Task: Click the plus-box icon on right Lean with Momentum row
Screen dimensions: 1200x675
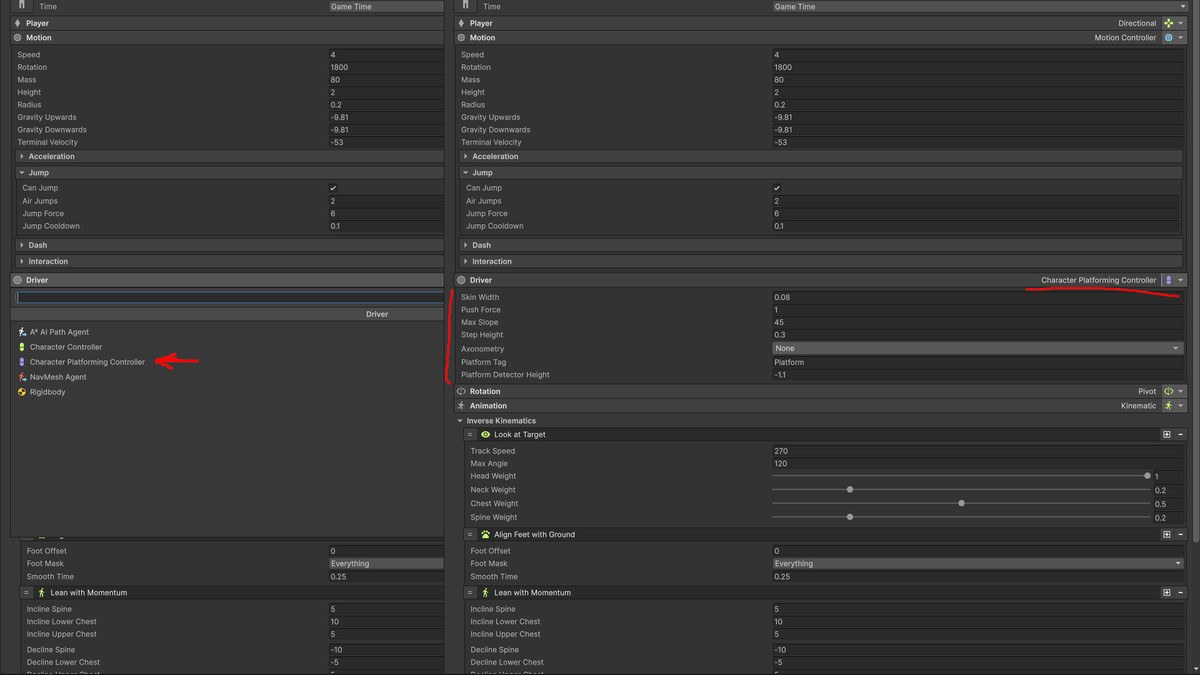Action: coord(1166,593)
